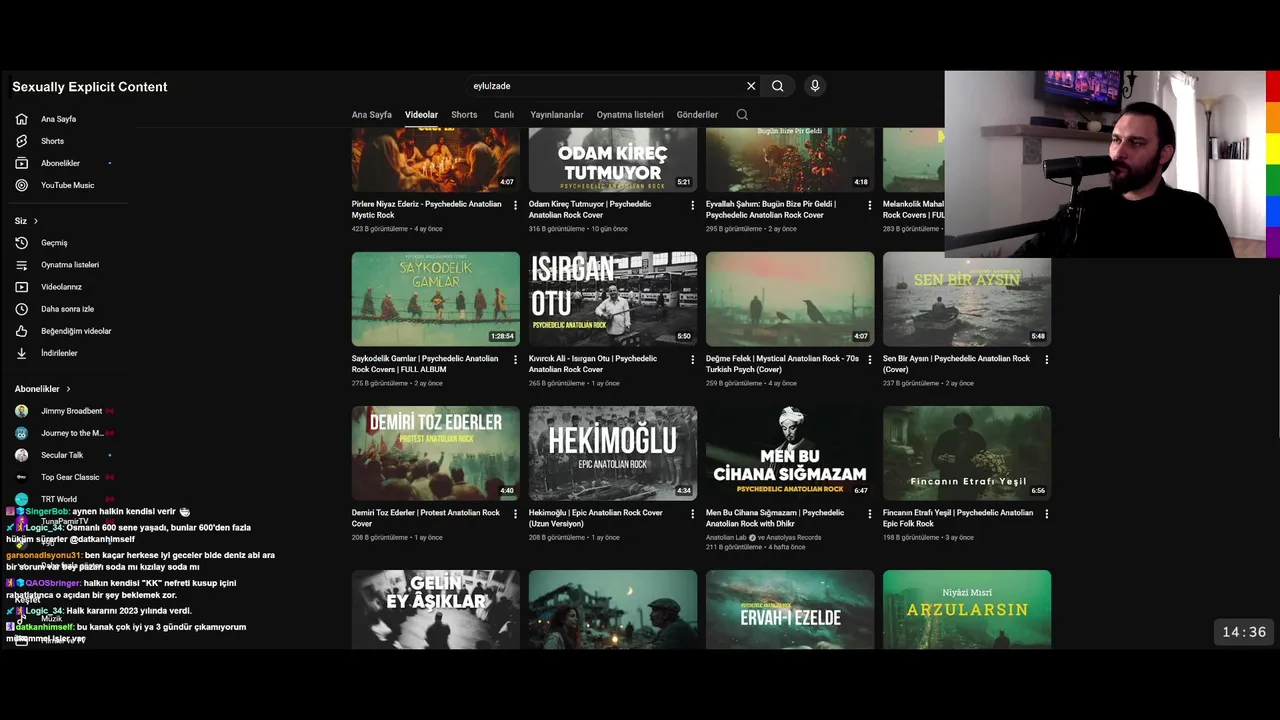Open Abonelikler subscriptions icon in sidebar
The image size is (1280, 720).
pos(22,163)
